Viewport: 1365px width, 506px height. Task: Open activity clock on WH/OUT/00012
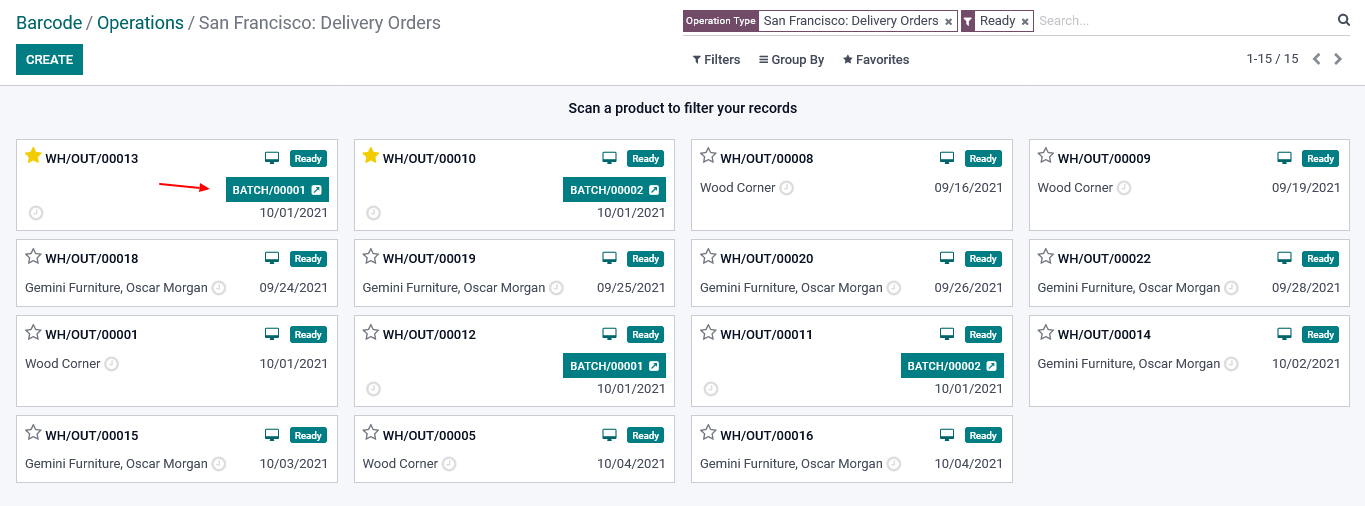tap(374, 389)
